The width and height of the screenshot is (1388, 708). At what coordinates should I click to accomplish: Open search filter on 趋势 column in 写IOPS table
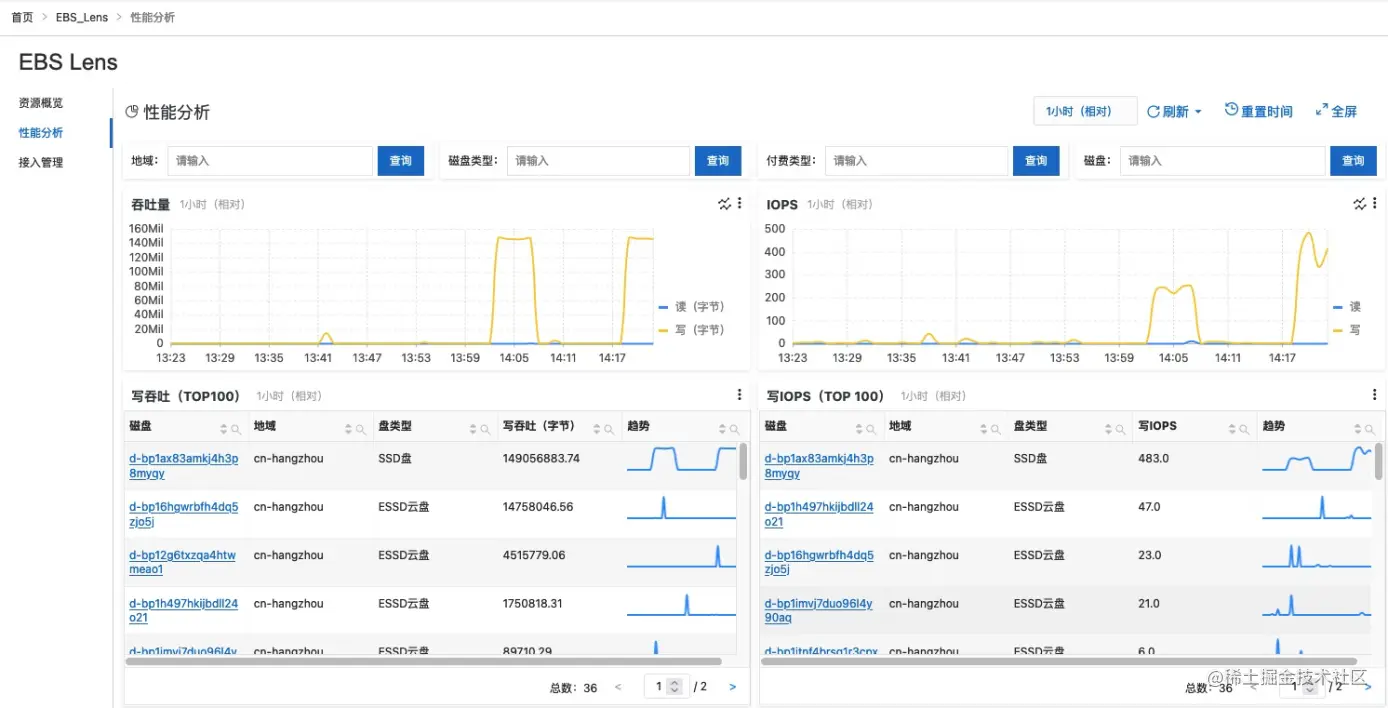(x=1369, y=429)
